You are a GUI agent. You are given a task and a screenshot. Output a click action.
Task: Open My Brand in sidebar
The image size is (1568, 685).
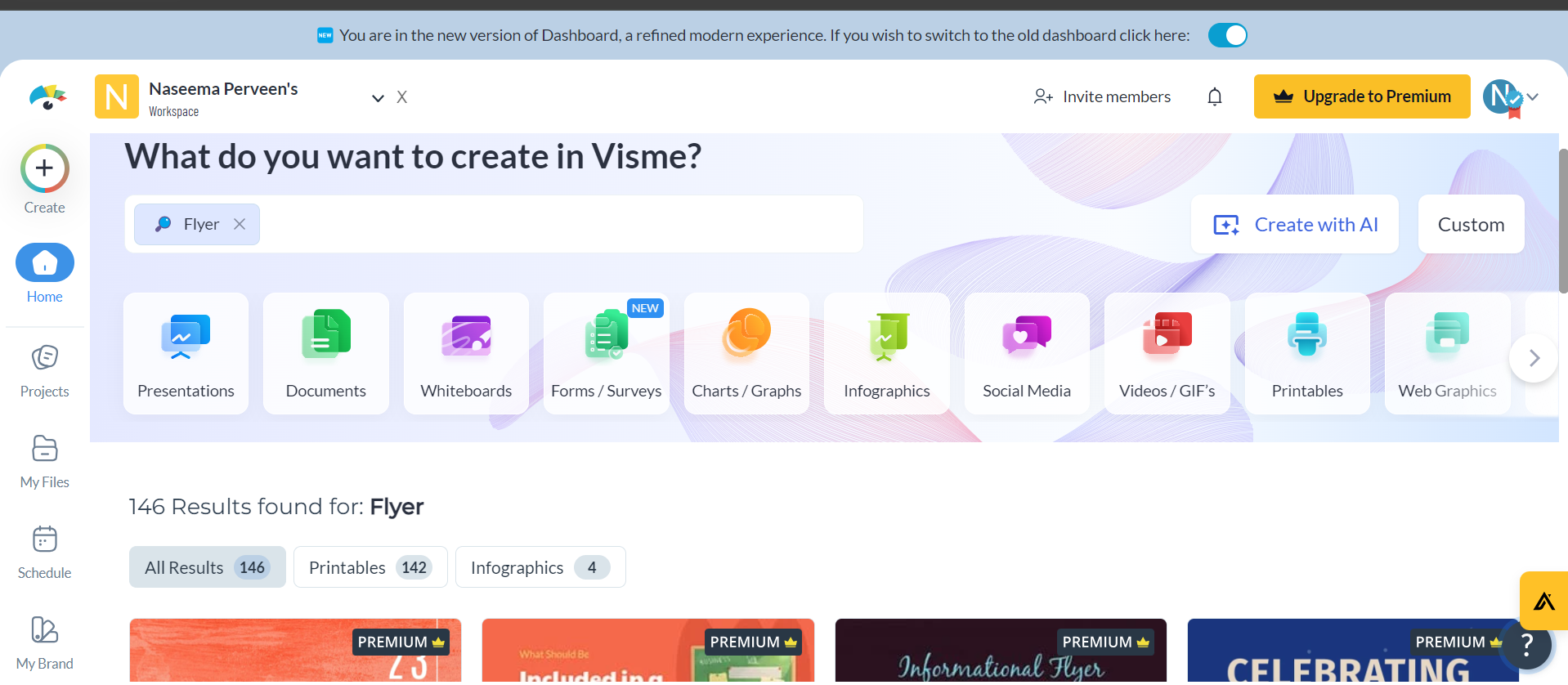pos(45,643)
